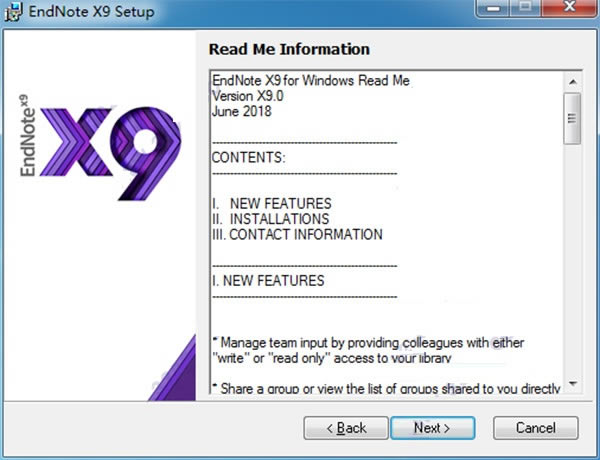Click the scrollbar up arrow
Viewport: 600px width, 460px height.
coord(572,82)
